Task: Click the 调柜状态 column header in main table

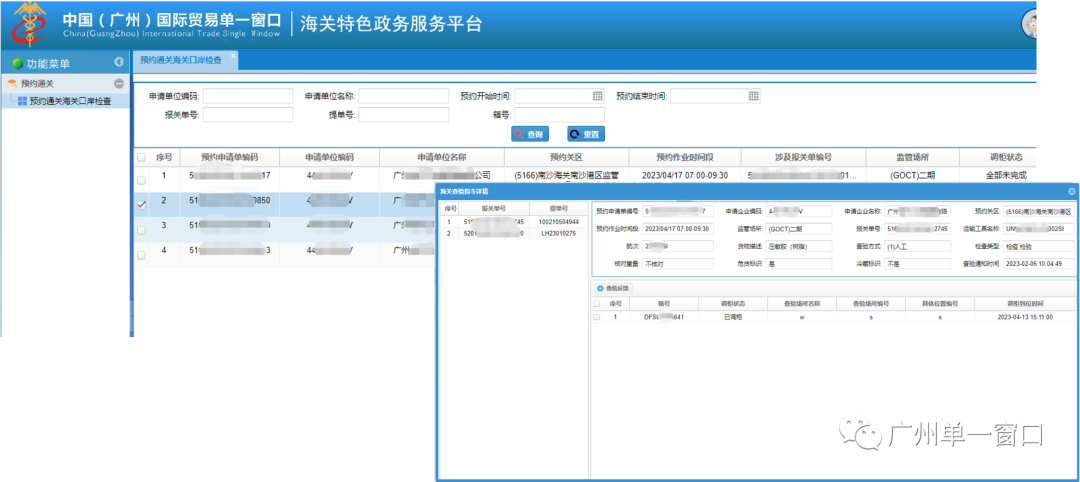Action: pyautogui.click(x=997, y=157)
